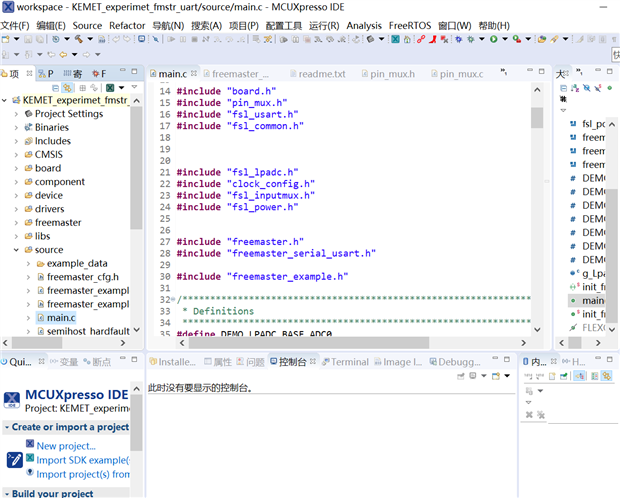Toggle hide-fields filter in outline toolbar
The image size is (620, 498).
click(587, 88)
